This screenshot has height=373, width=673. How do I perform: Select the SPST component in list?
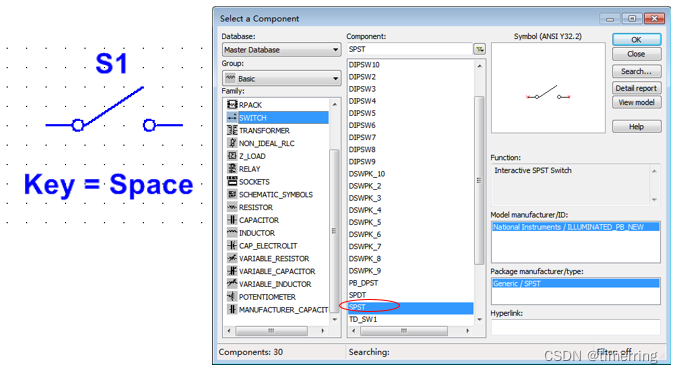pyautogui.click(x=410, y=307)
